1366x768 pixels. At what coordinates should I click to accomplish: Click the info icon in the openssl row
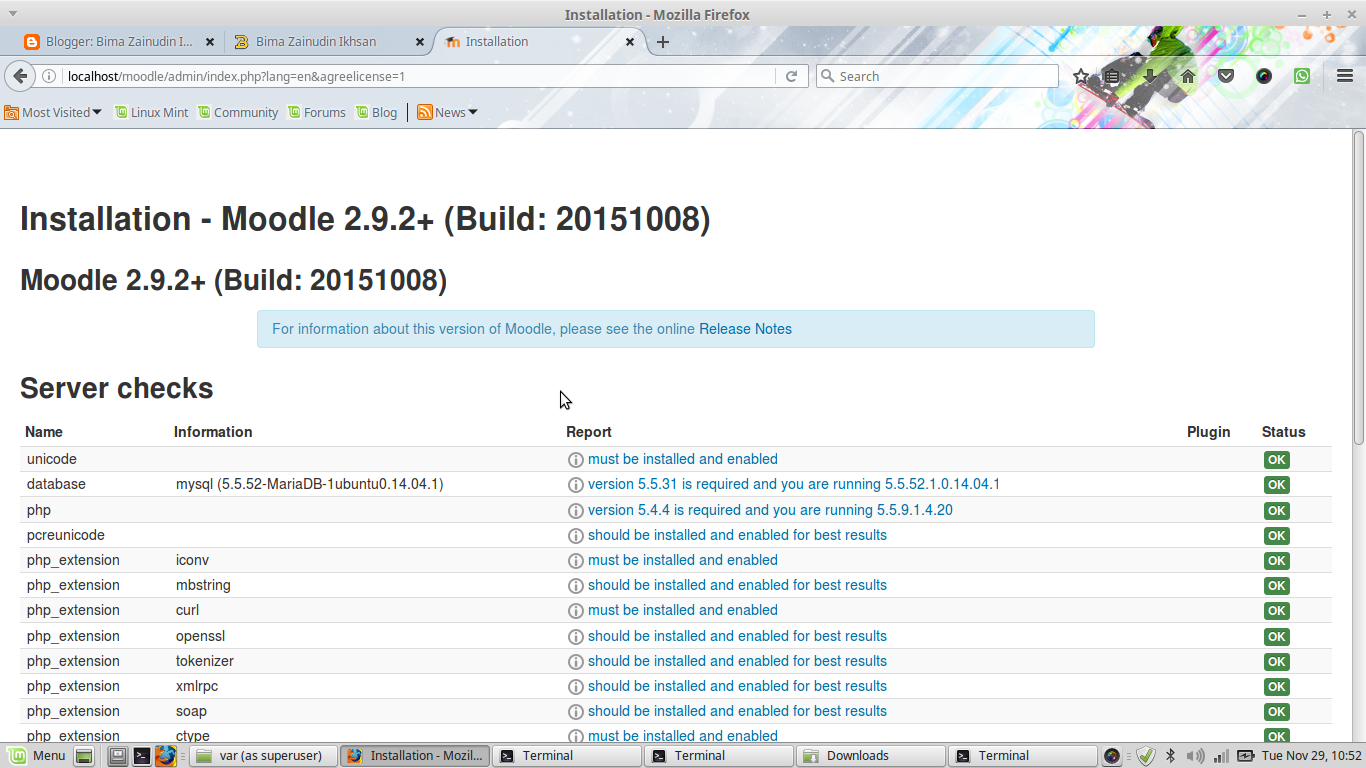[x=576, y=637]
